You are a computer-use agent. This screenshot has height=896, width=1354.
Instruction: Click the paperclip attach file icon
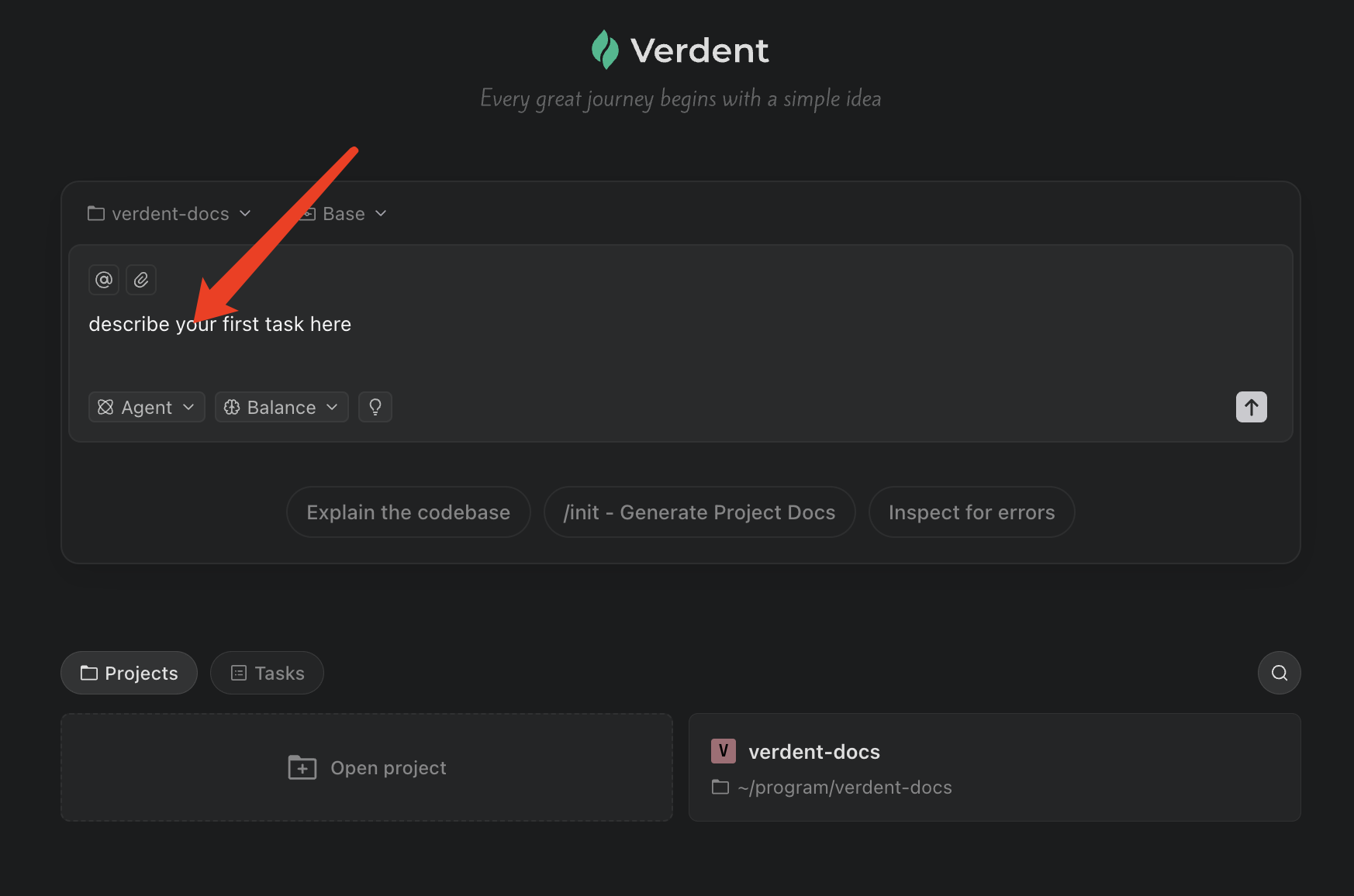pos(141,280)
